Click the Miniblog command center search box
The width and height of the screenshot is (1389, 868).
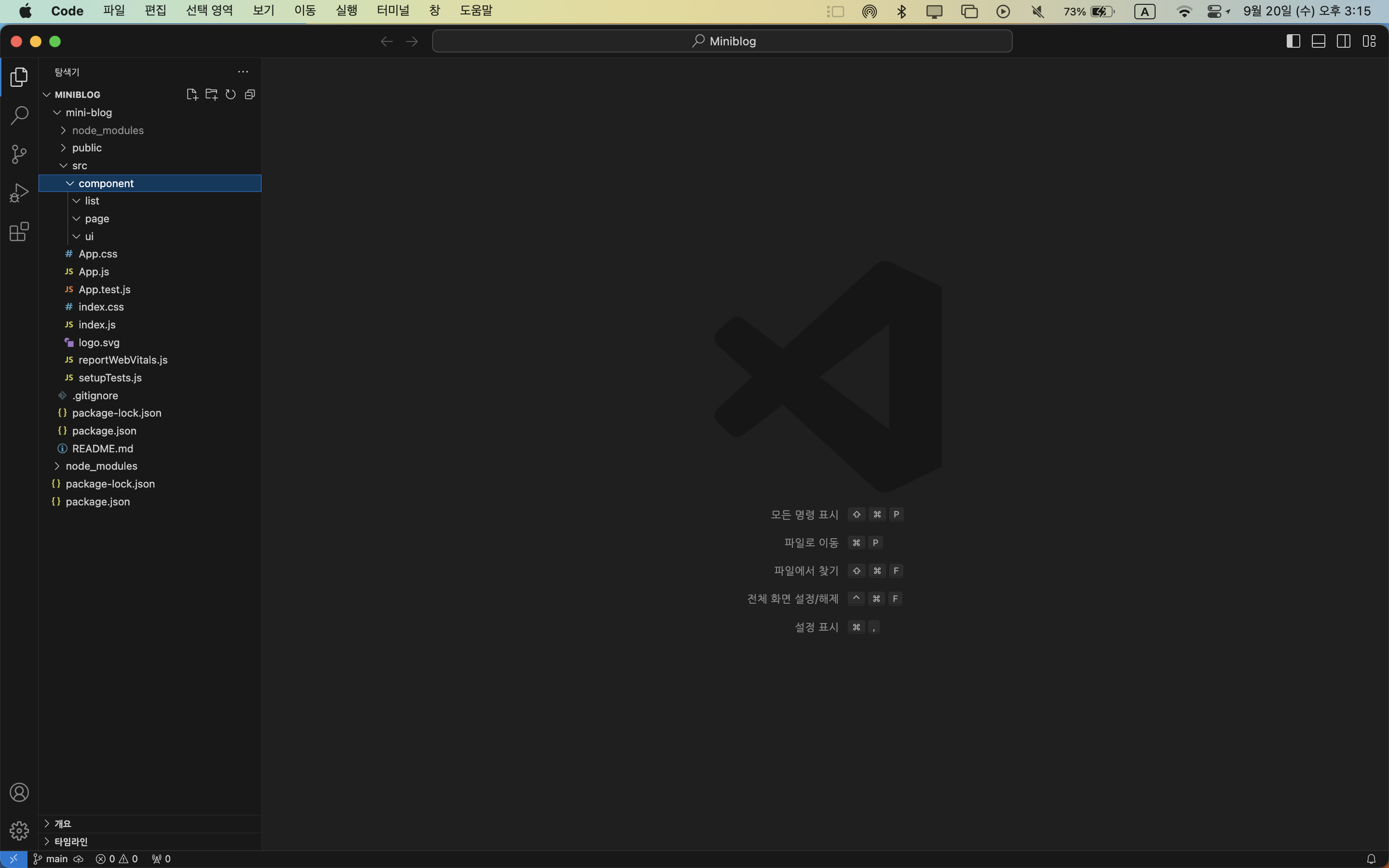tap(722, 41)
